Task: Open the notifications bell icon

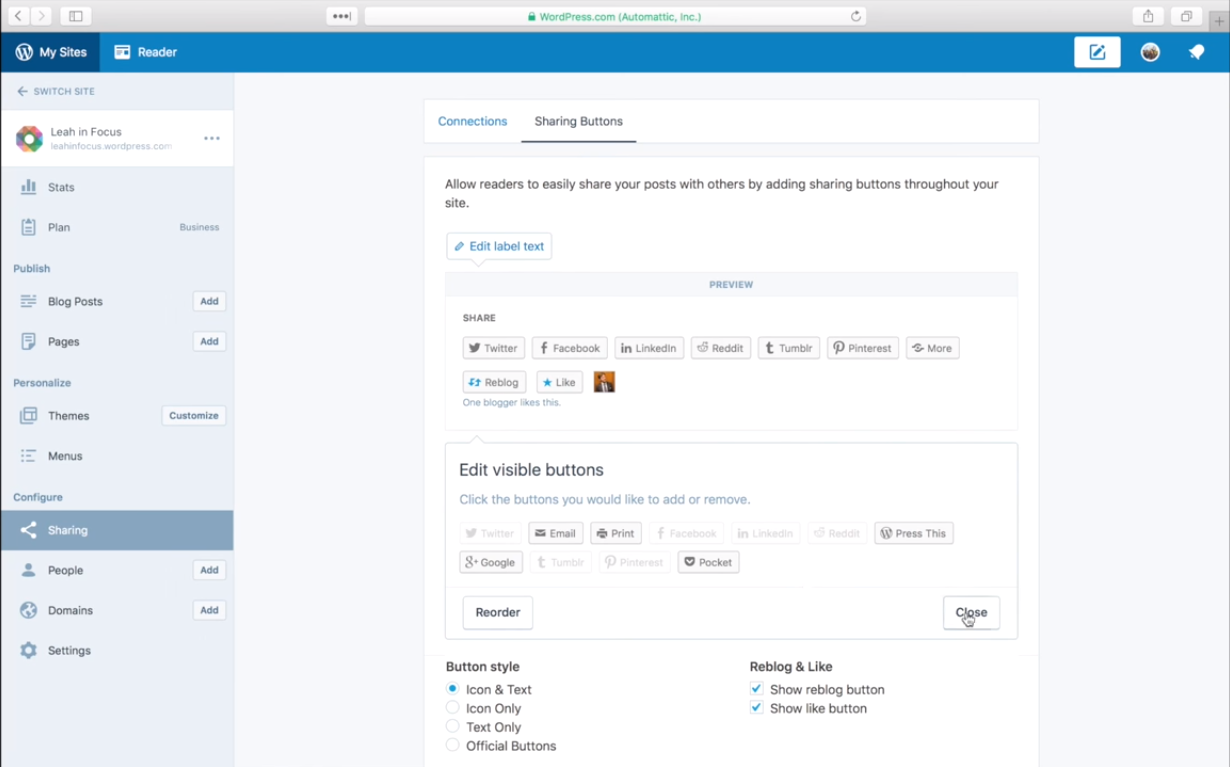Action: click(1196, 52)
